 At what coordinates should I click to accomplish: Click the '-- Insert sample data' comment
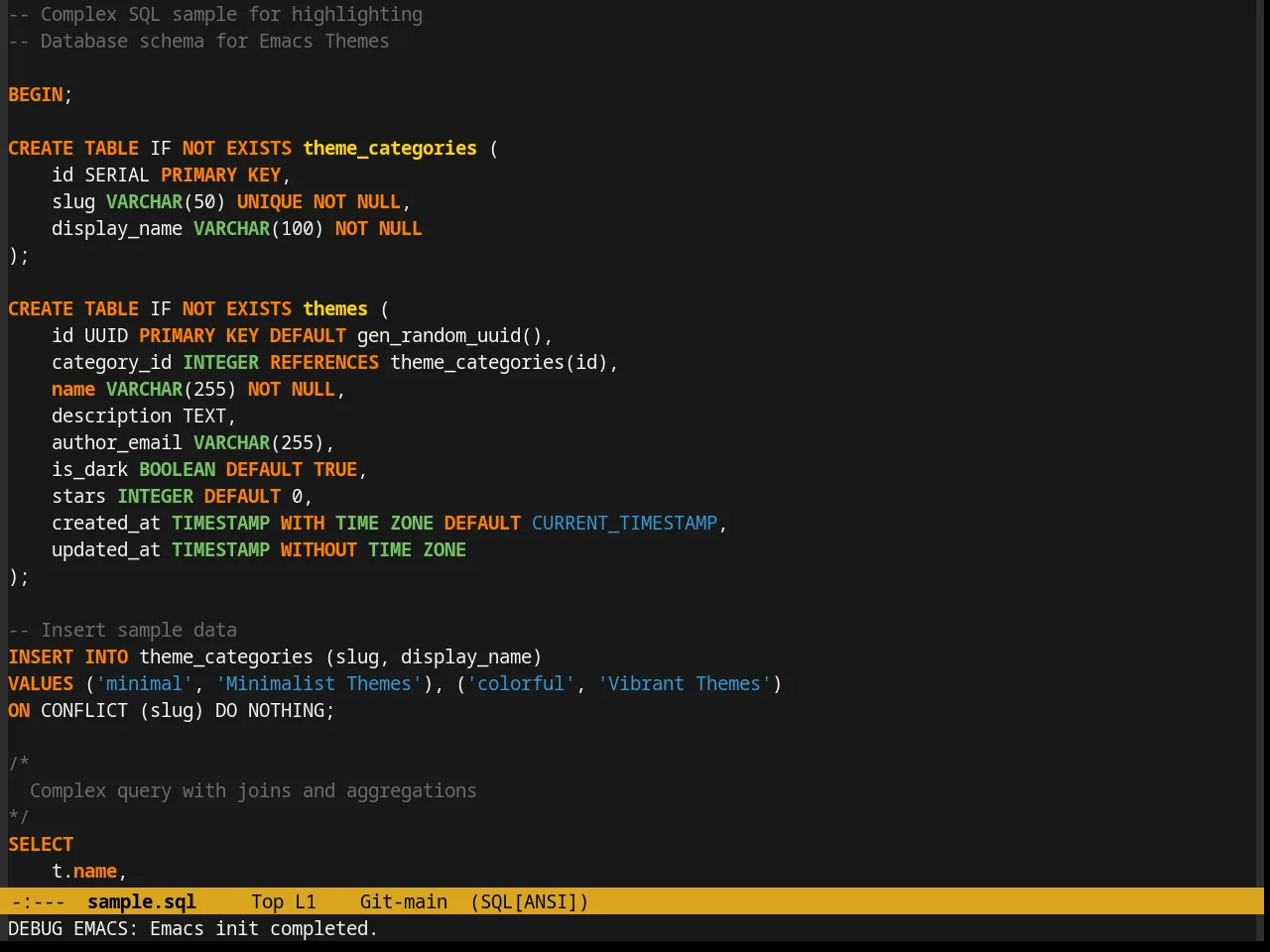click(123, 630)
